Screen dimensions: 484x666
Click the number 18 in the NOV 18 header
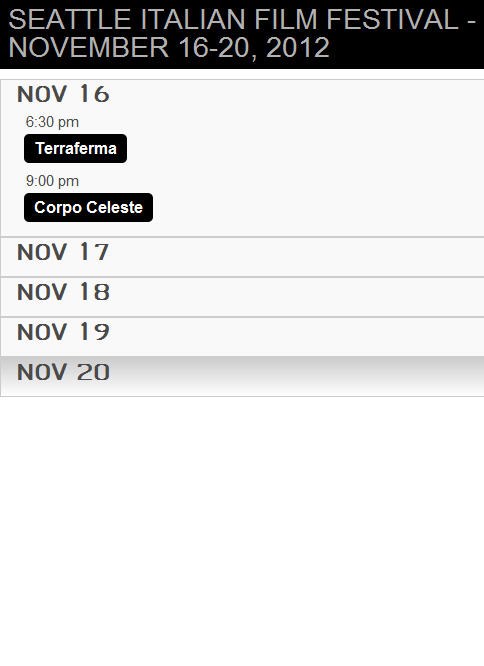pos(94,292)
